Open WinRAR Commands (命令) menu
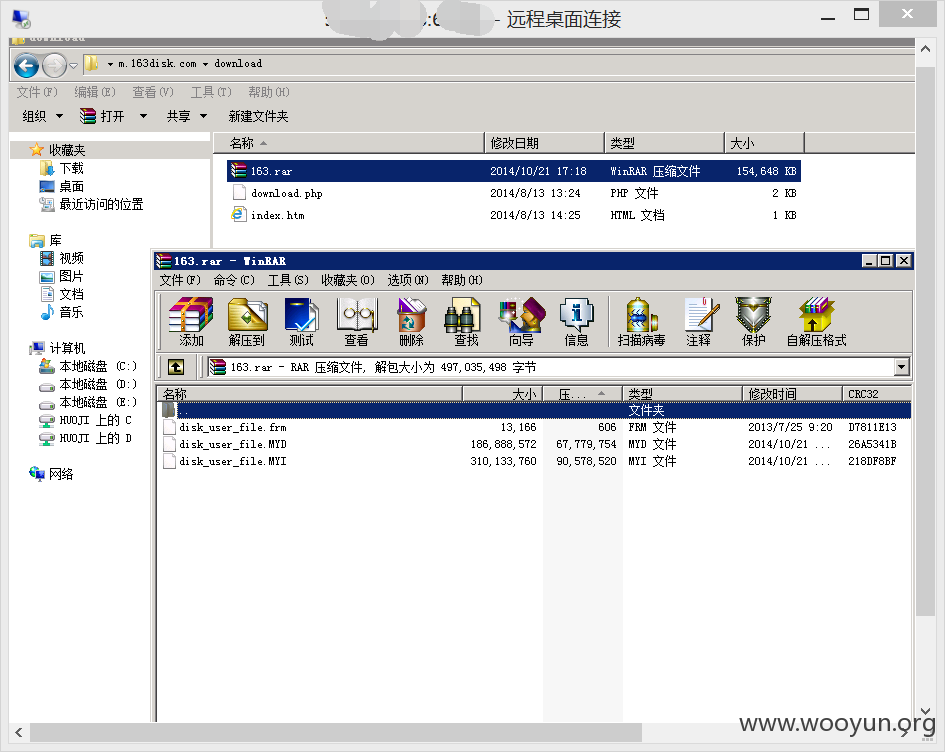 (x=234, y=280)
